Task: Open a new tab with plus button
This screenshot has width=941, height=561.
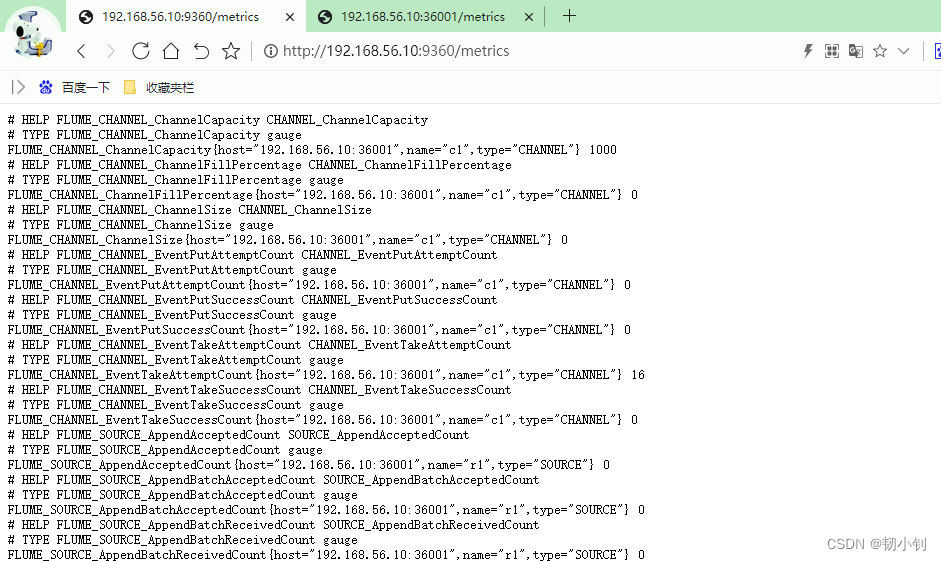Action: coord(570,16)
